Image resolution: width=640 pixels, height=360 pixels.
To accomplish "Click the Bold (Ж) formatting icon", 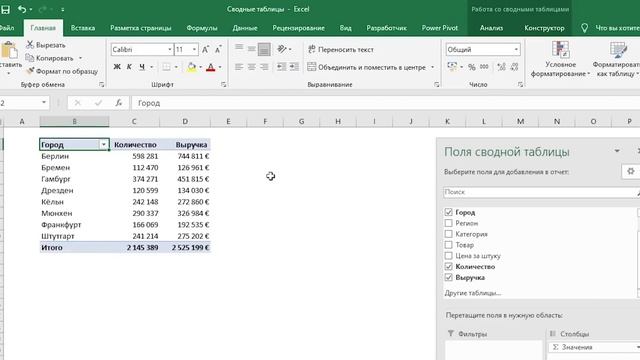I will (x=117, y=67).
